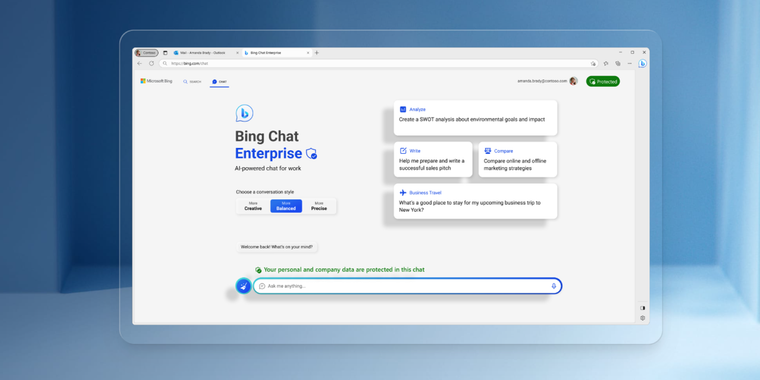Open the Contoso profile menu pill
The image size is (760, 380).
146,53
